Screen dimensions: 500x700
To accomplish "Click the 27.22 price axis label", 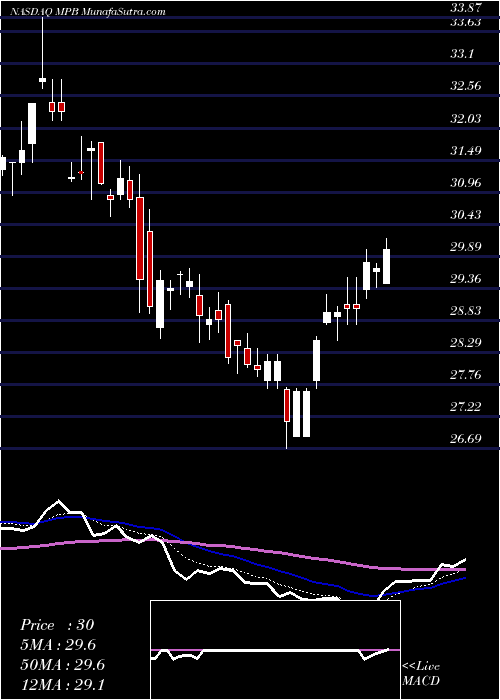I will (x=466, y=407).
